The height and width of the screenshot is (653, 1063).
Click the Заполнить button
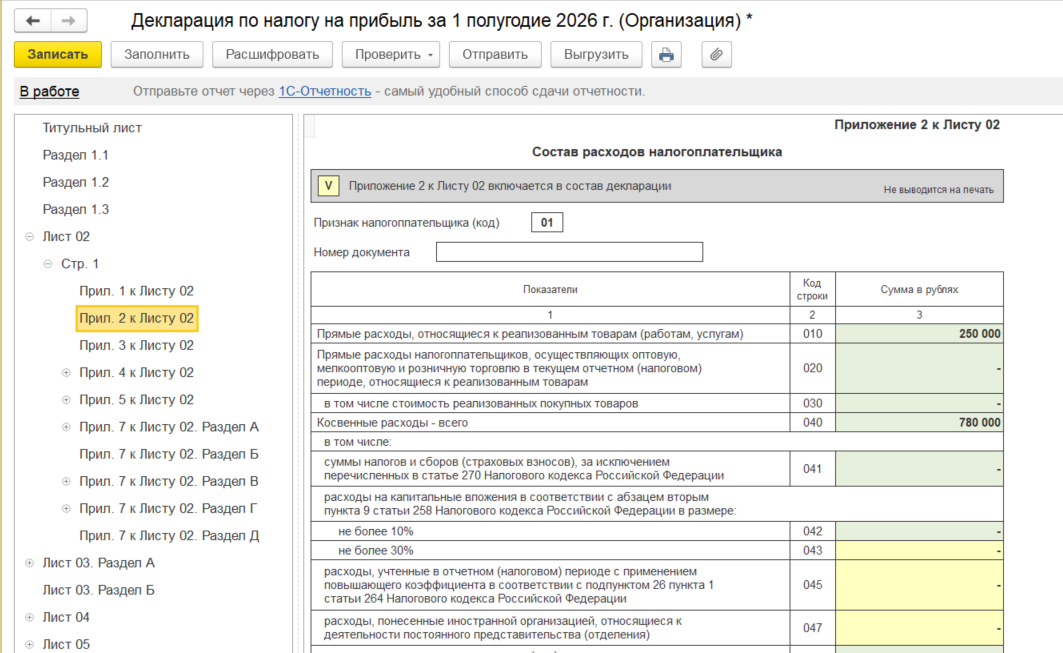(x=157, y=55)
